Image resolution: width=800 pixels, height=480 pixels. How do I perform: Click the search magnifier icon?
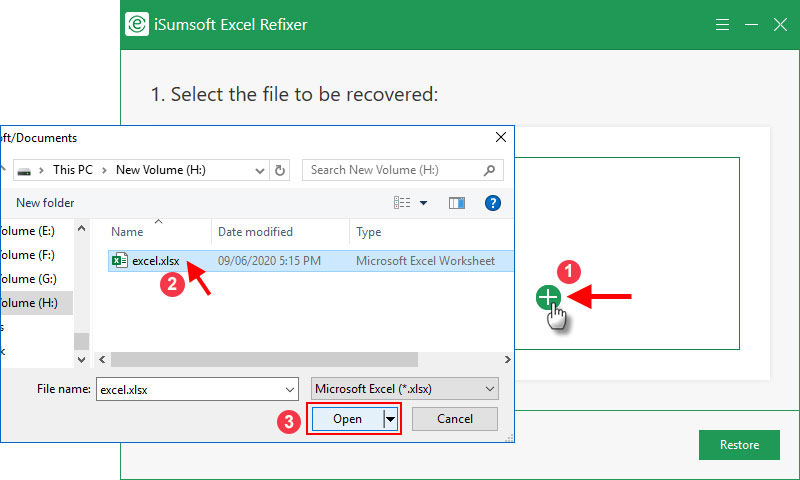tap(489, 170)
